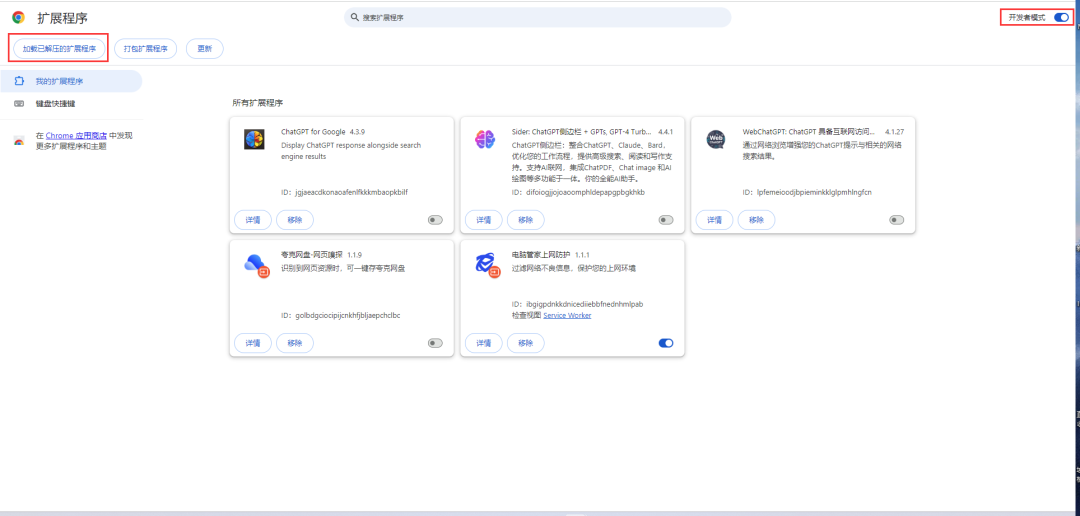Disable the 电脑管家上网防护 extension toggle
Screen dimensions: 1080x516
(x=665, y=343)
